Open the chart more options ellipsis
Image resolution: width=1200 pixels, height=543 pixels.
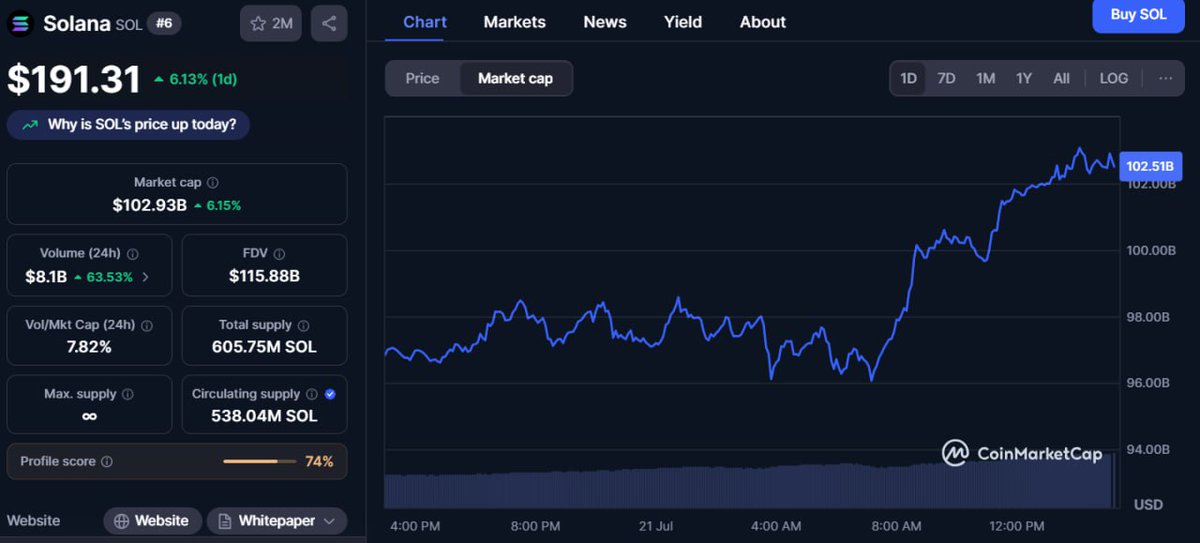coord(1165,78)
